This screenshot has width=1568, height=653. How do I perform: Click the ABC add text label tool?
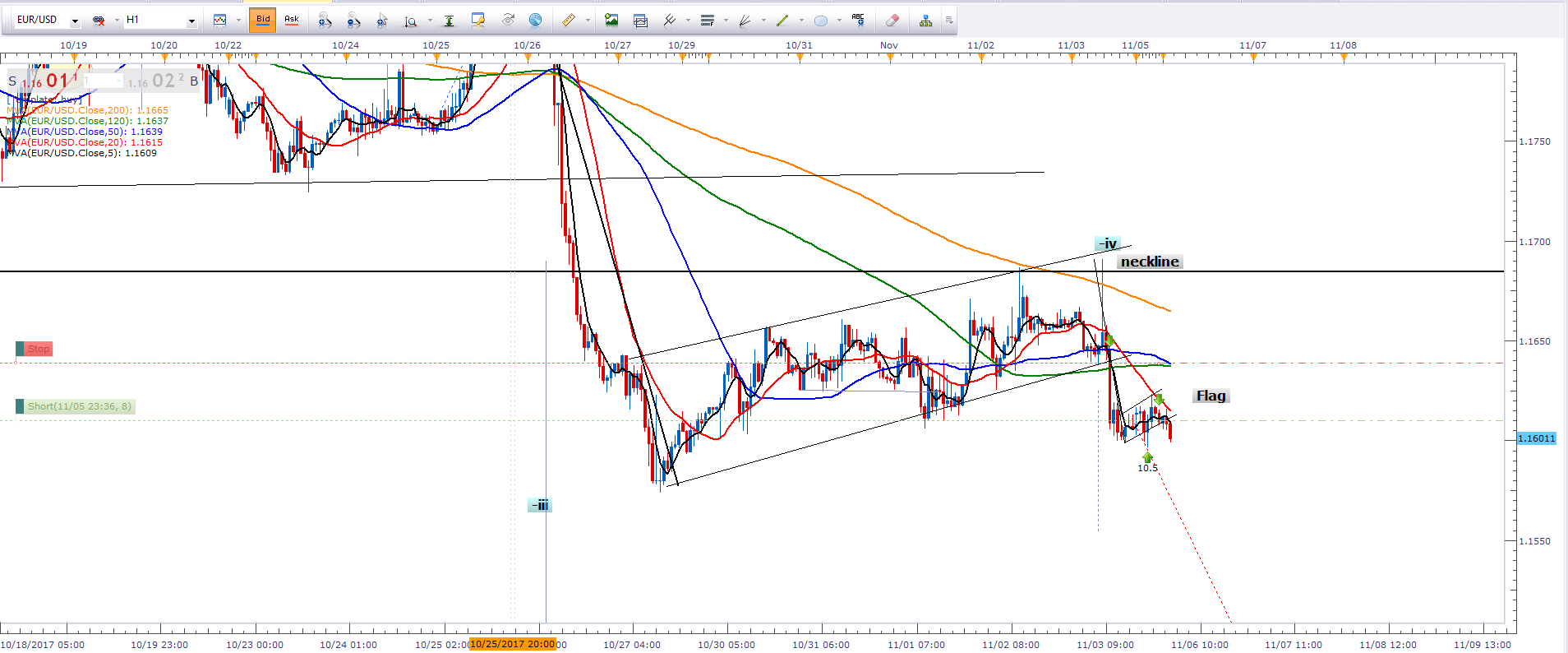(859, 21)
